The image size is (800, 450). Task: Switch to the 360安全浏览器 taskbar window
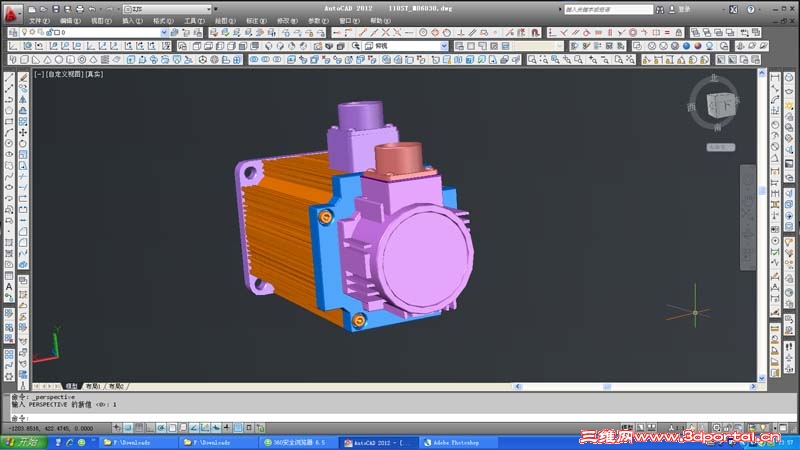pos(298,443)
